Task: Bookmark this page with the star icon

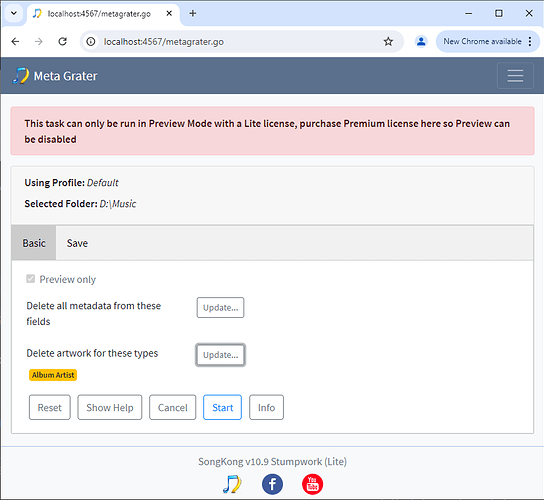Action: (x=388, y=42)
